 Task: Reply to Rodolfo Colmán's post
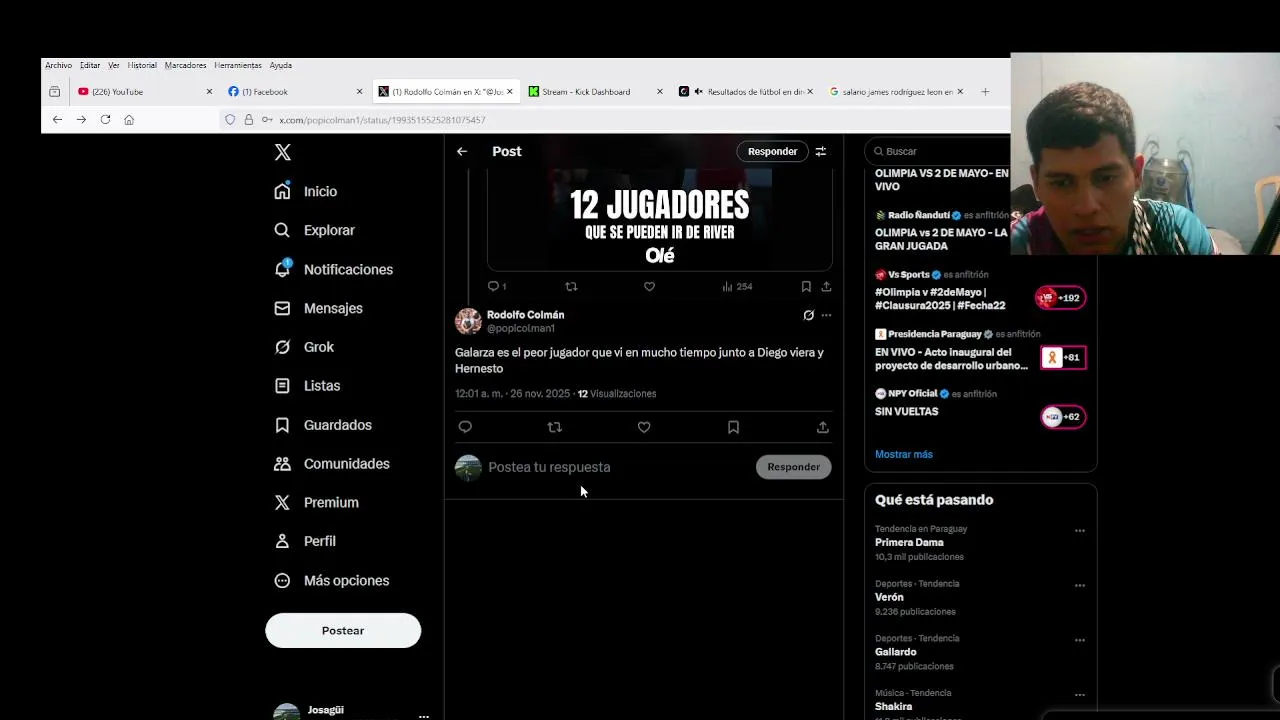pos(465,427)
